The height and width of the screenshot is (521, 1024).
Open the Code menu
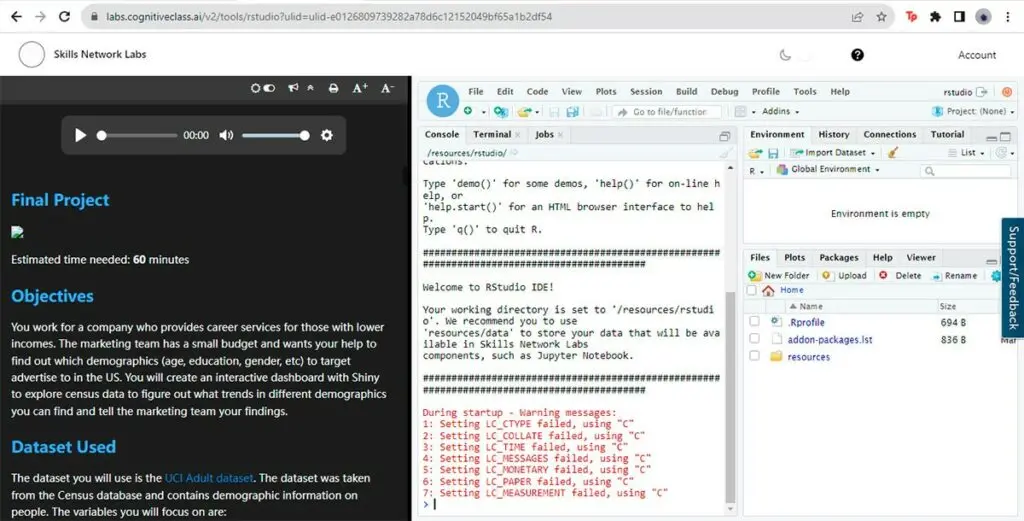coord(537,92)
